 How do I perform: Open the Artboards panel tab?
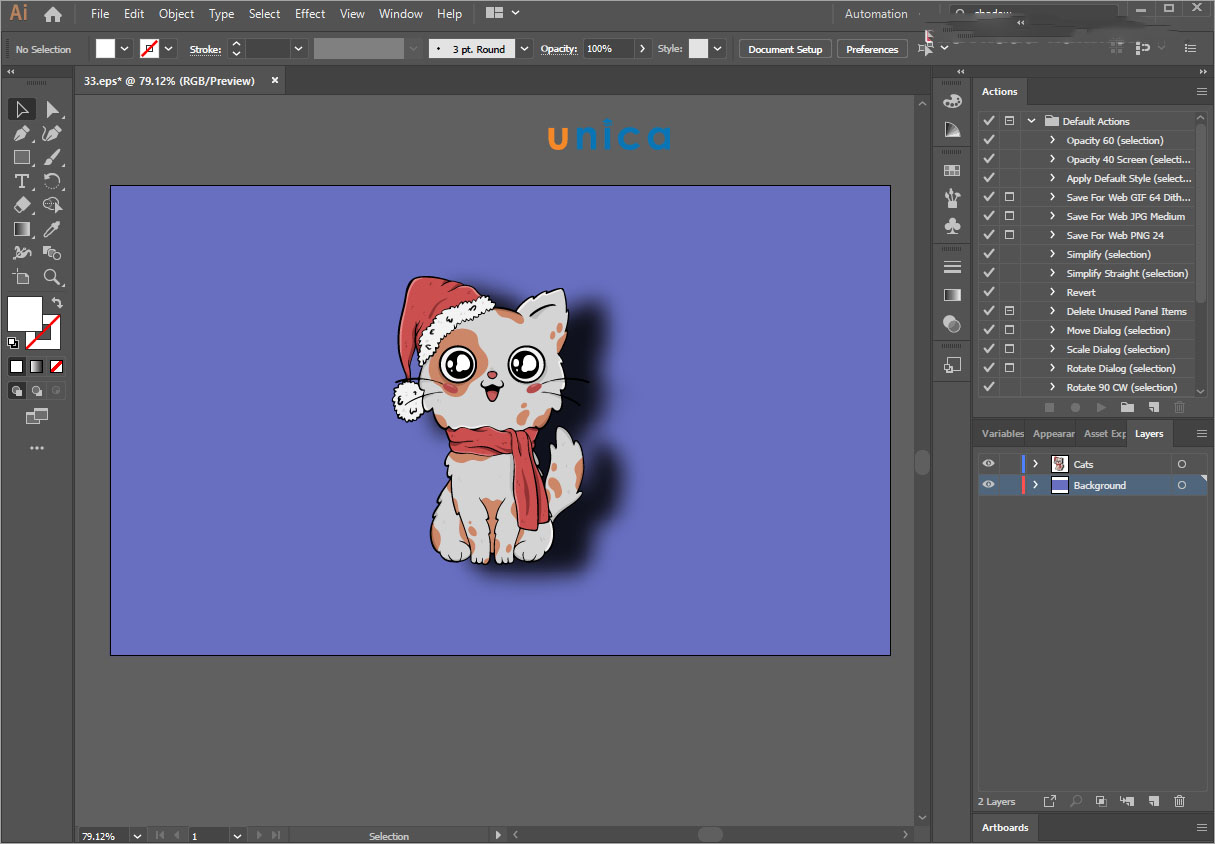pyautogui.click(x=1005, y=827)
